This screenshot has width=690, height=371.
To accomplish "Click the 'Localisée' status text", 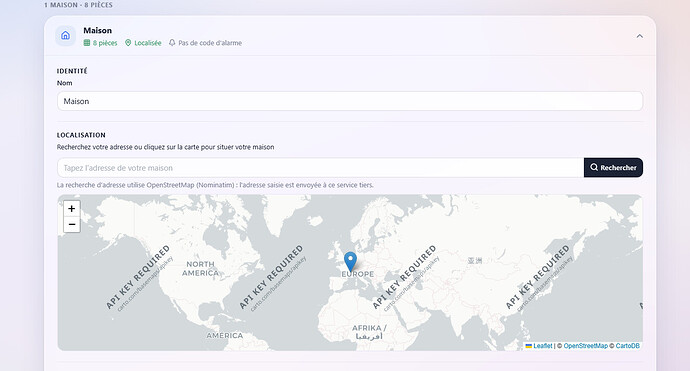I will [x=148, y=43].
